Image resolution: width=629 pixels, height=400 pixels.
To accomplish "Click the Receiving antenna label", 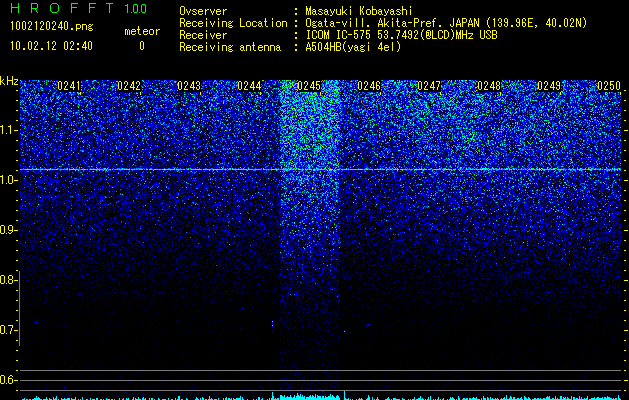I will click(x=230, y=47).
